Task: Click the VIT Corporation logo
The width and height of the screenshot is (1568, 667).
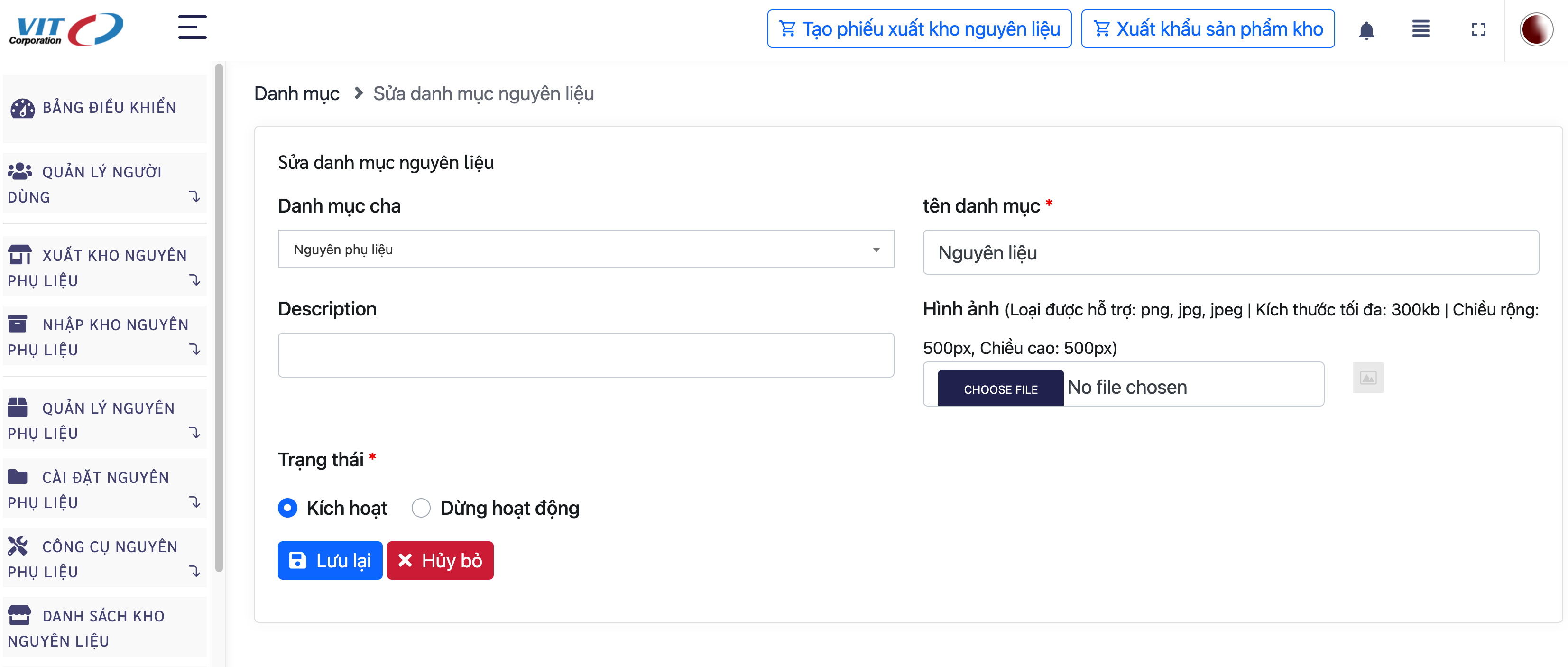Action: tap(66, 29)
